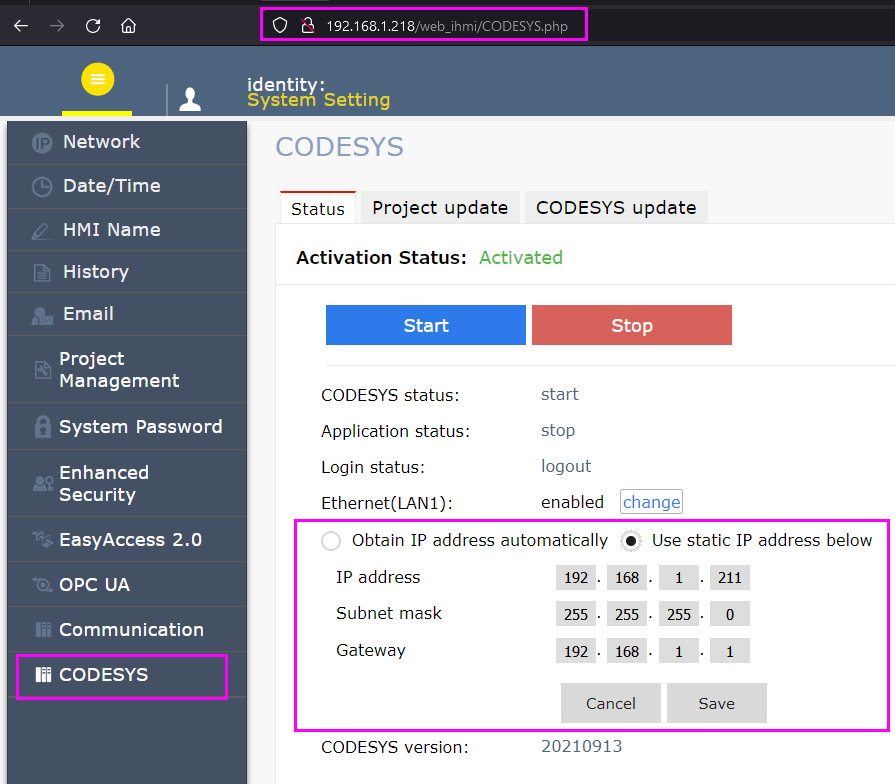This screenshot has height=784, width=895.
Task: Open the Status tab
Action: tap(318, 208)
